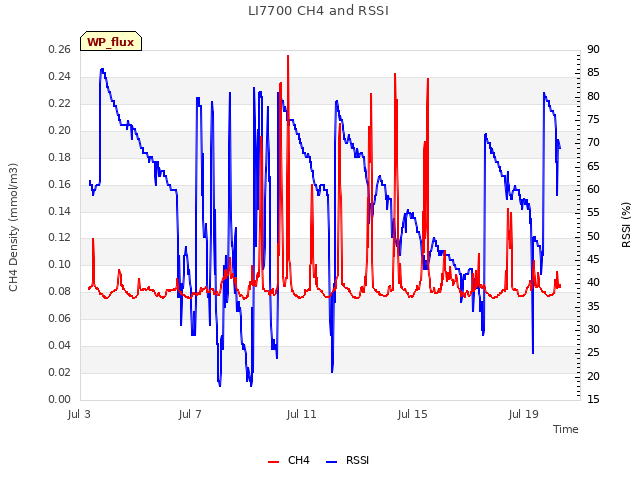
Task: Select the Jul 3 x-axis label
Action: pos(79,414)
